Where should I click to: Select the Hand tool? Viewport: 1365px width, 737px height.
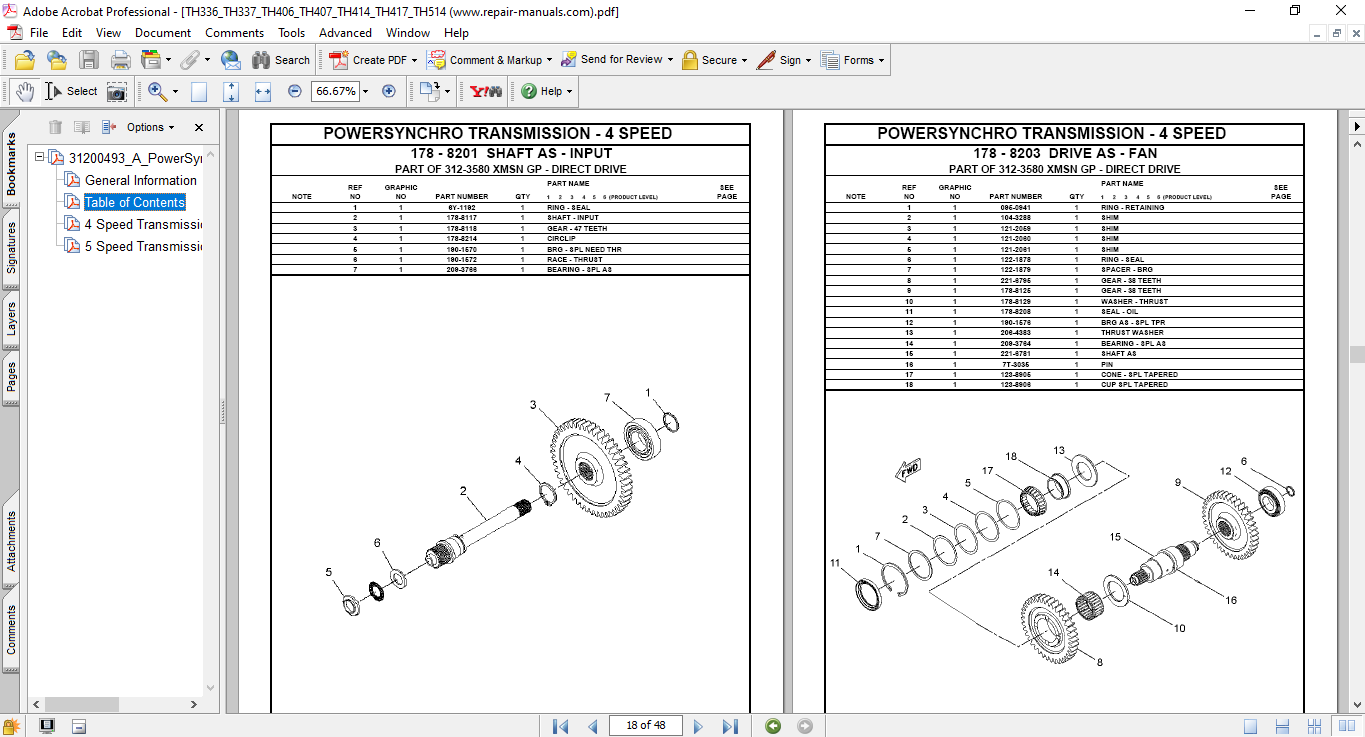click(x=25, y=91)
